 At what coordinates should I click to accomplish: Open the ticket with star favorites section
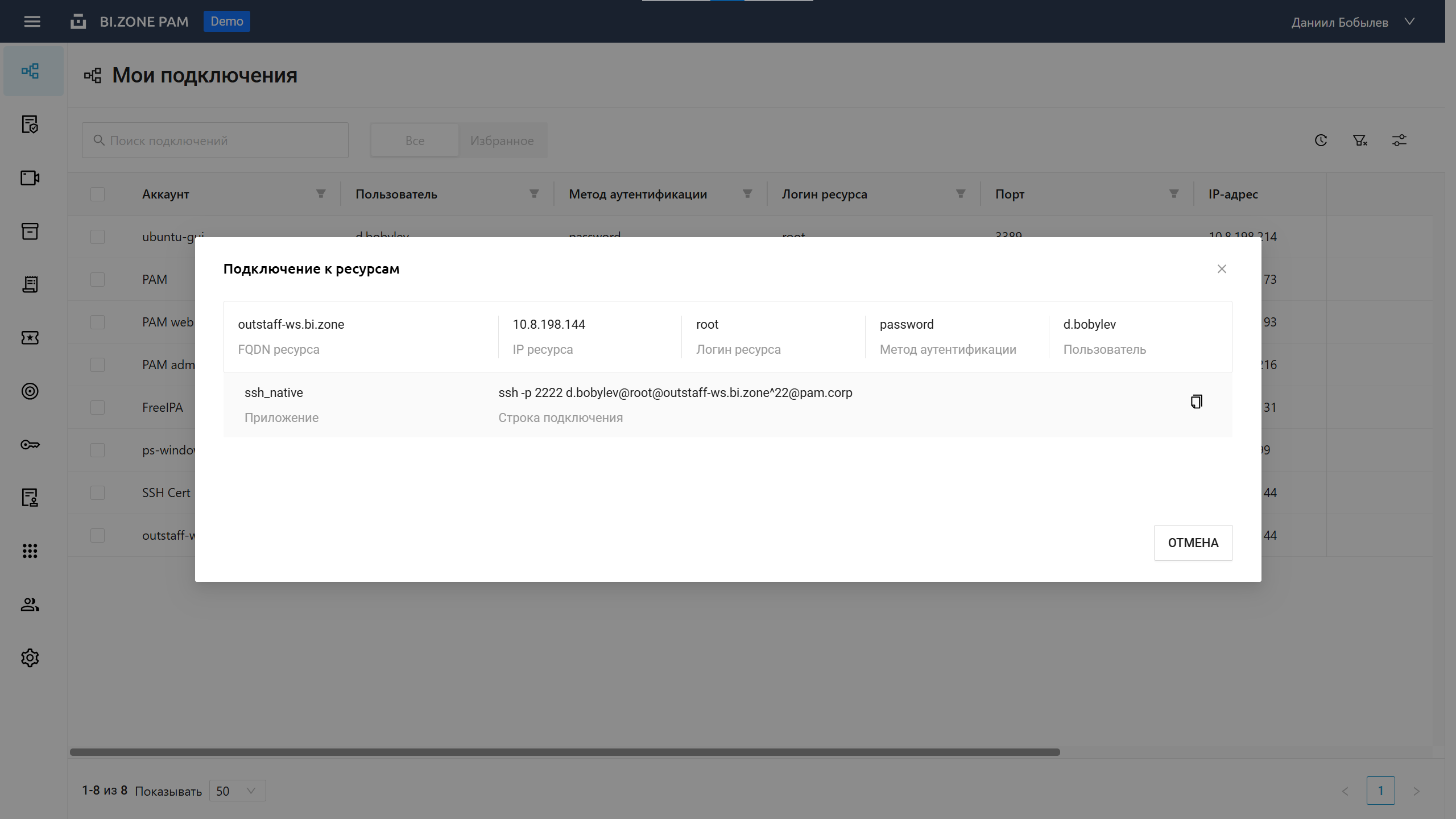click(x=30, y=338)
